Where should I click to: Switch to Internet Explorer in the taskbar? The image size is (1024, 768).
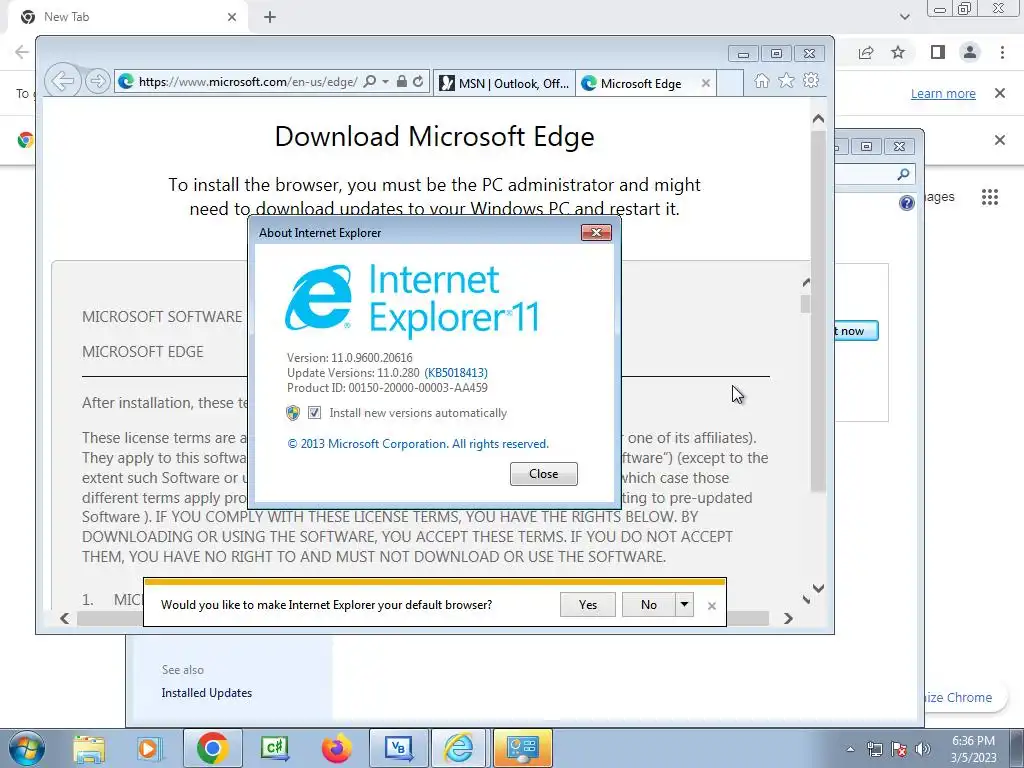pos(460,748)
